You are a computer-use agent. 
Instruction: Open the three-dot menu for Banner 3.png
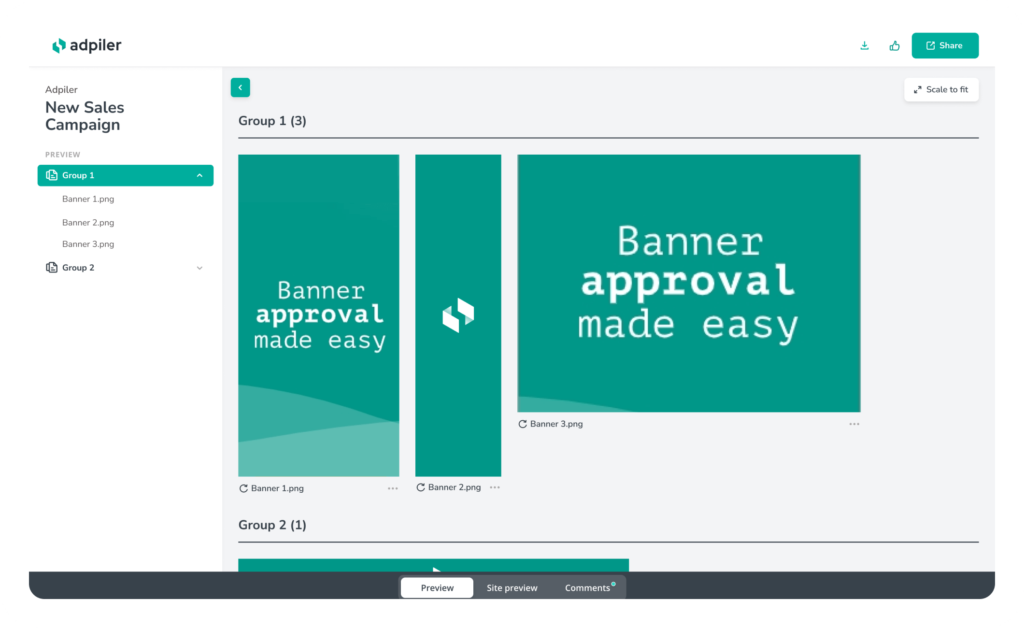pos(854,424)
